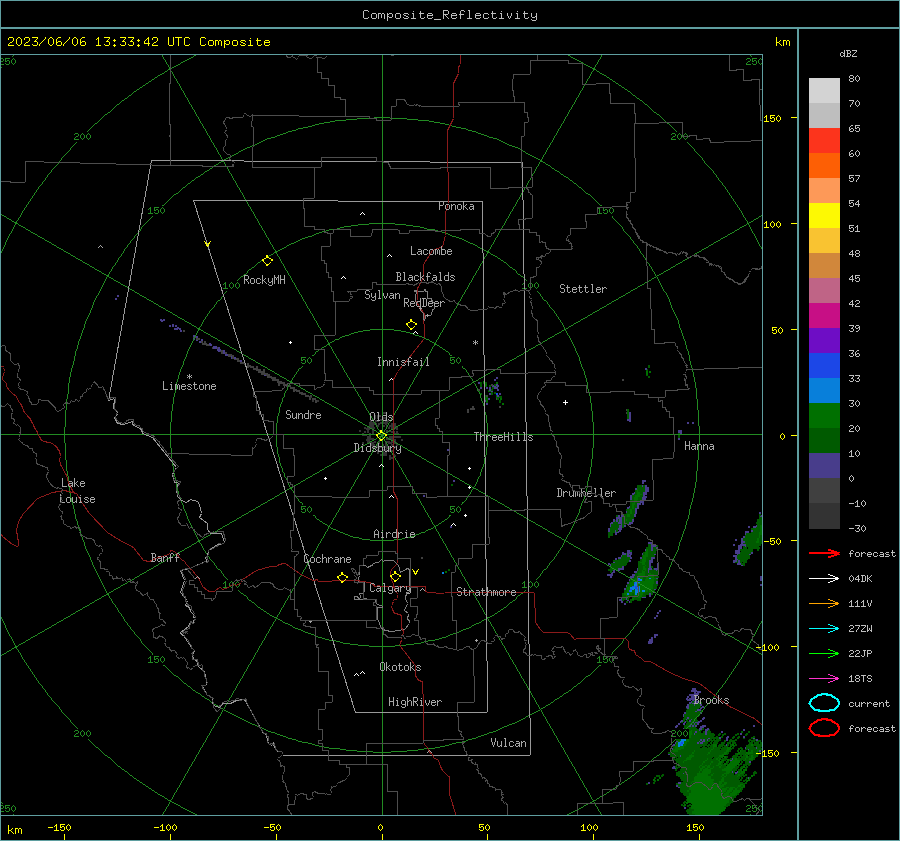
Task: Click the dBZ legend heading
Action: [848, 53]
